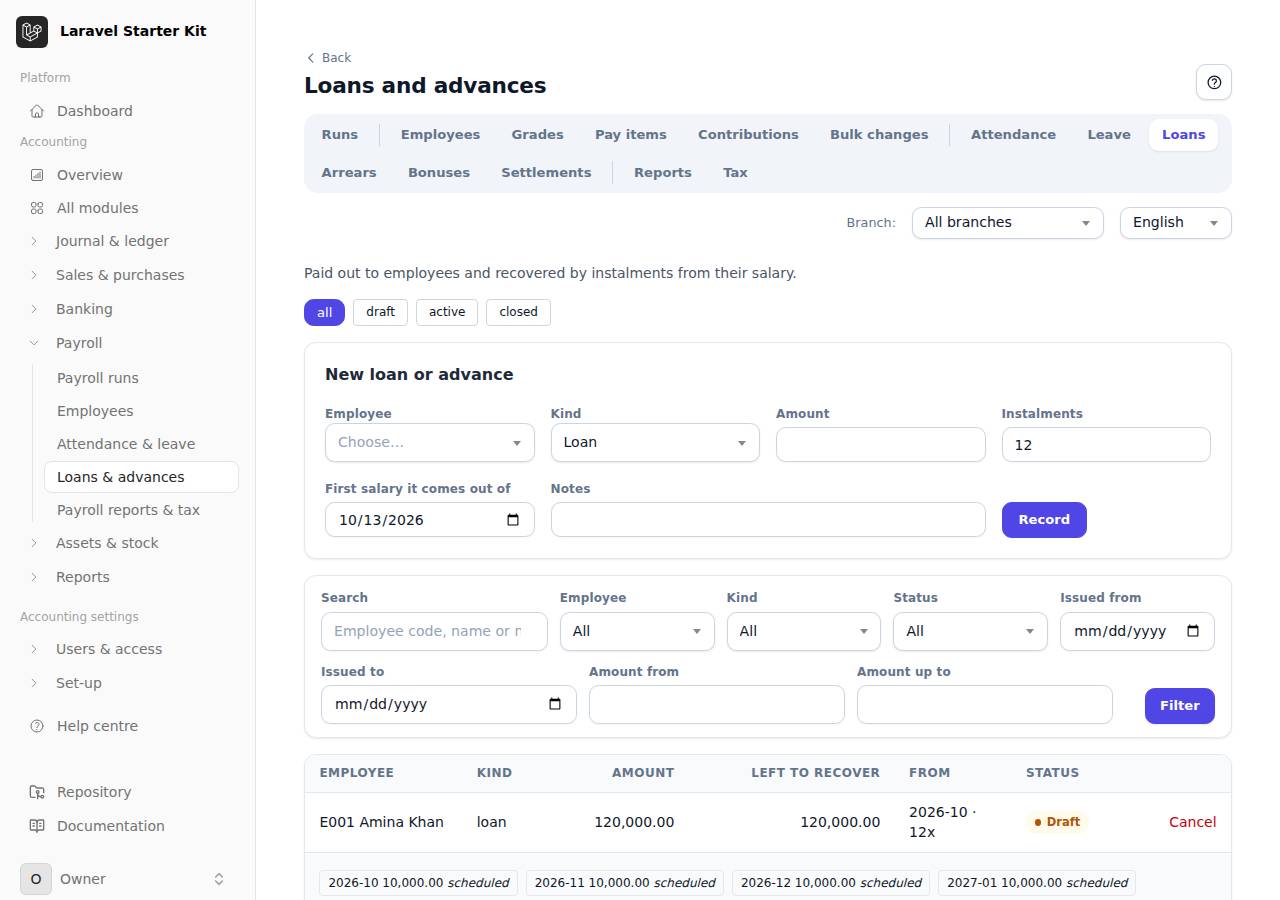Screen dimensions: 1280x900
Task: Click the Instalments input field
Action: coord(1106,445)
